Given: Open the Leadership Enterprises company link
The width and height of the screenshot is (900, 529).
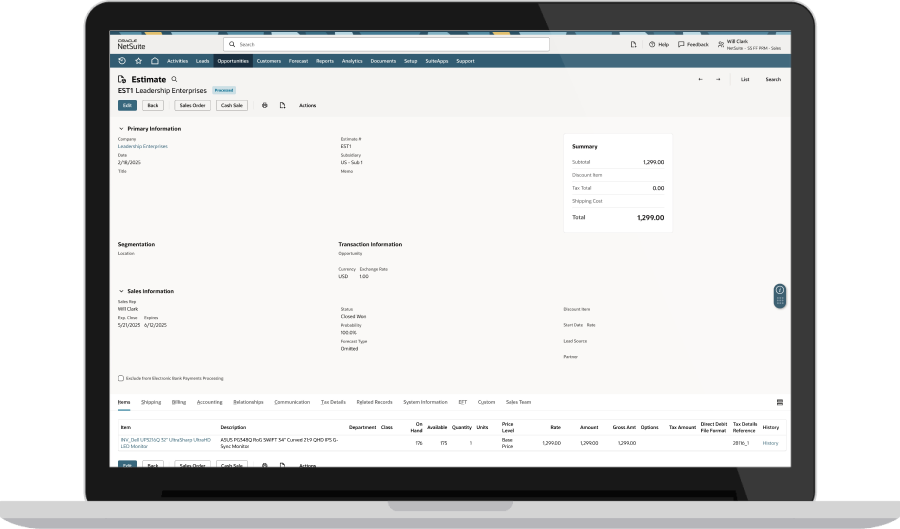Looking at the screenshot, I should tap(143, 146).
